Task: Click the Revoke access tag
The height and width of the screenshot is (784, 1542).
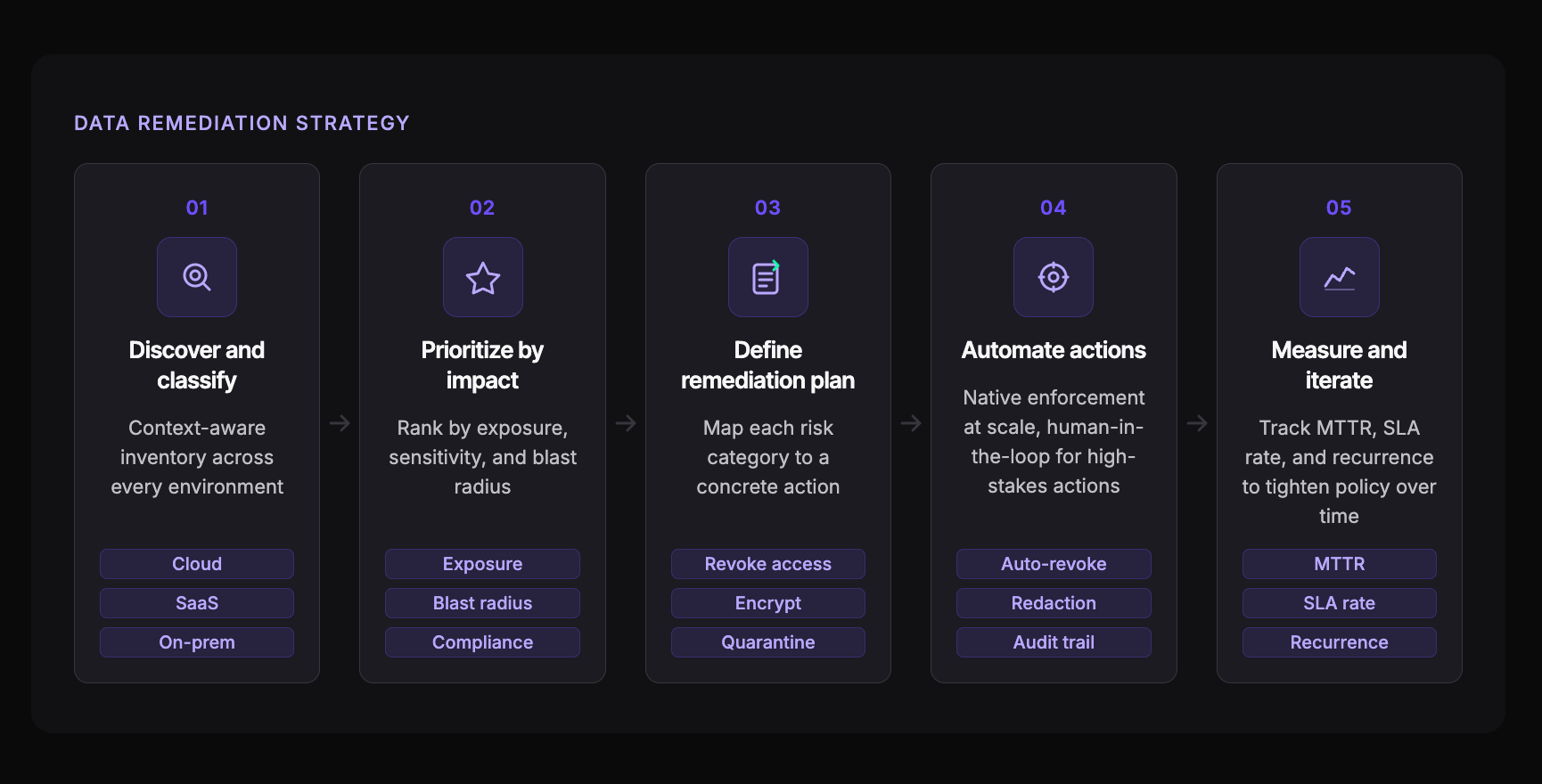Action: coord(768,564)
